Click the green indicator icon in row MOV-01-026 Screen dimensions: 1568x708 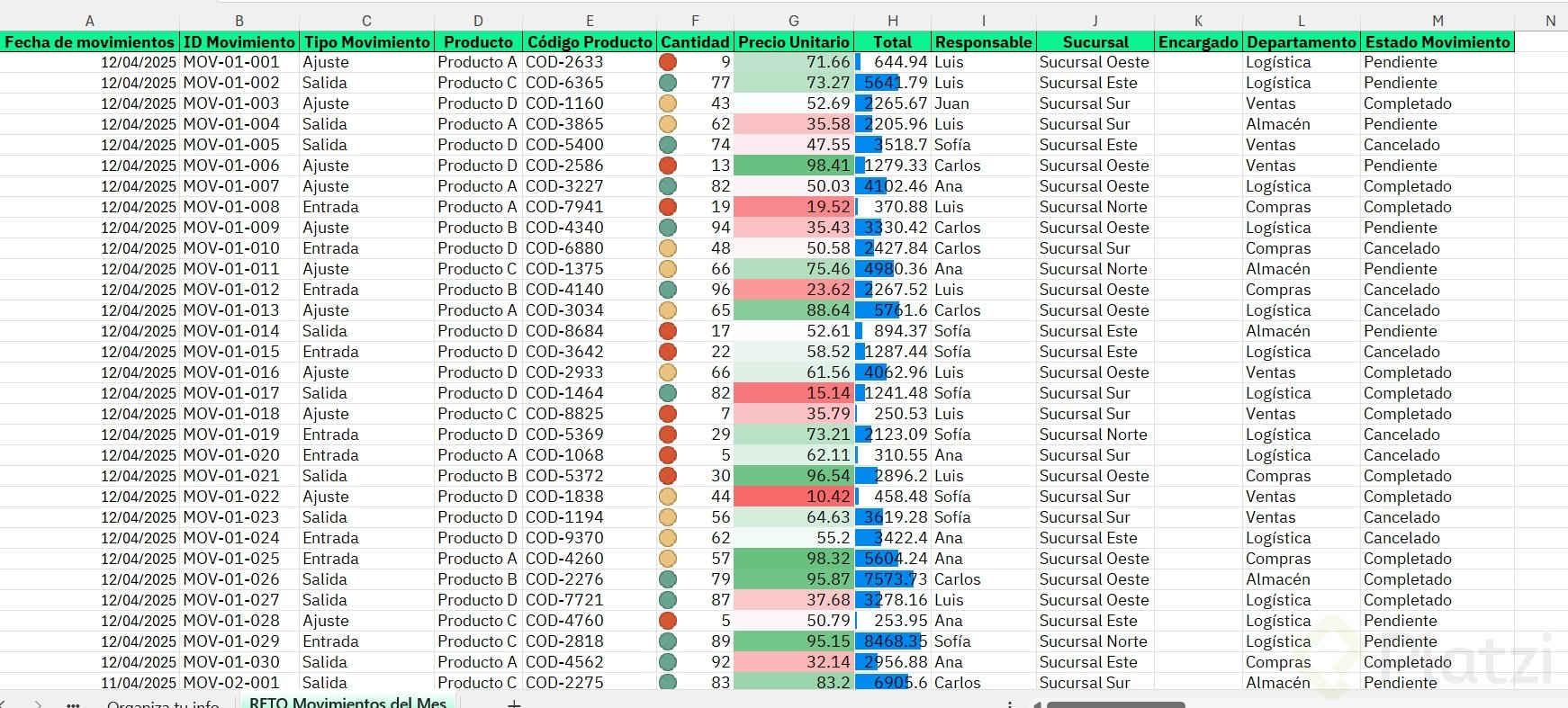[x=668, y=579]
